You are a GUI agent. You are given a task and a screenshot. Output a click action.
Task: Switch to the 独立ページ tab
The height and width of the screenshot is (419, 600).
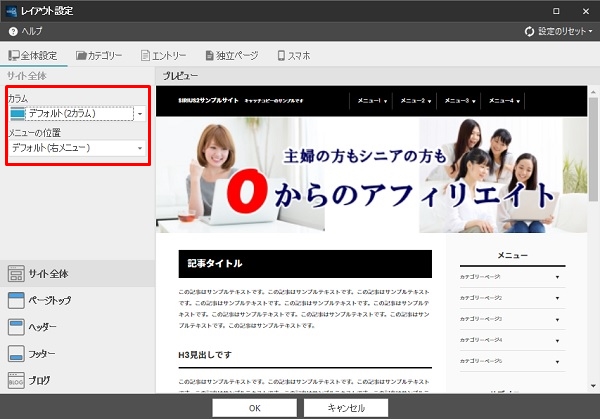[x=232, y=55]
